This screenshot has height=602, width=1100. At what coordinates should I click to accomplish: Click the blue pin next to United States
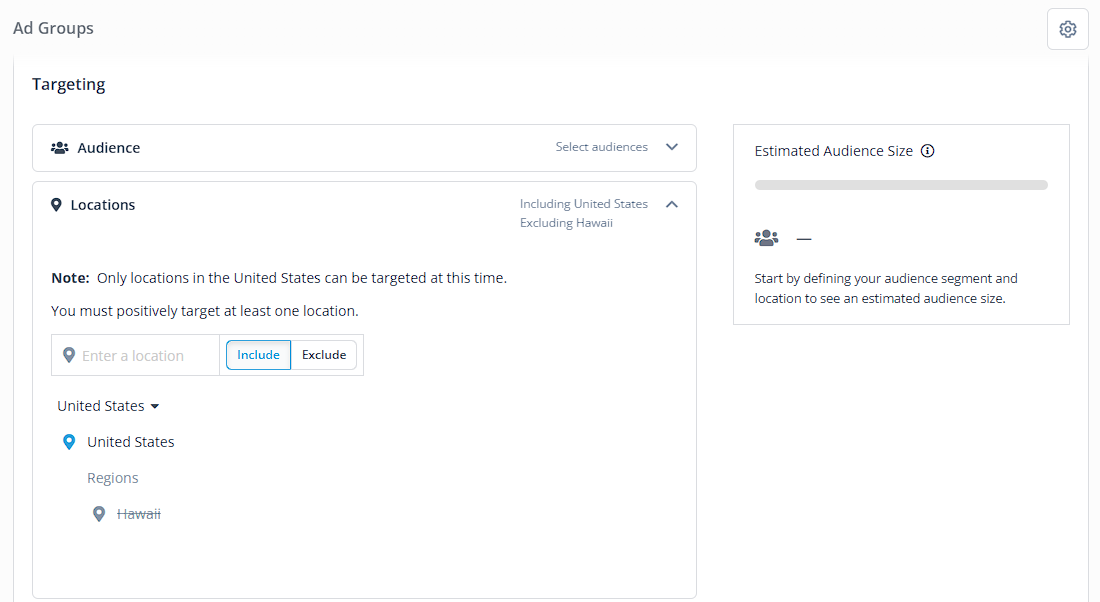pyautogui.click(x=69, y=442)
